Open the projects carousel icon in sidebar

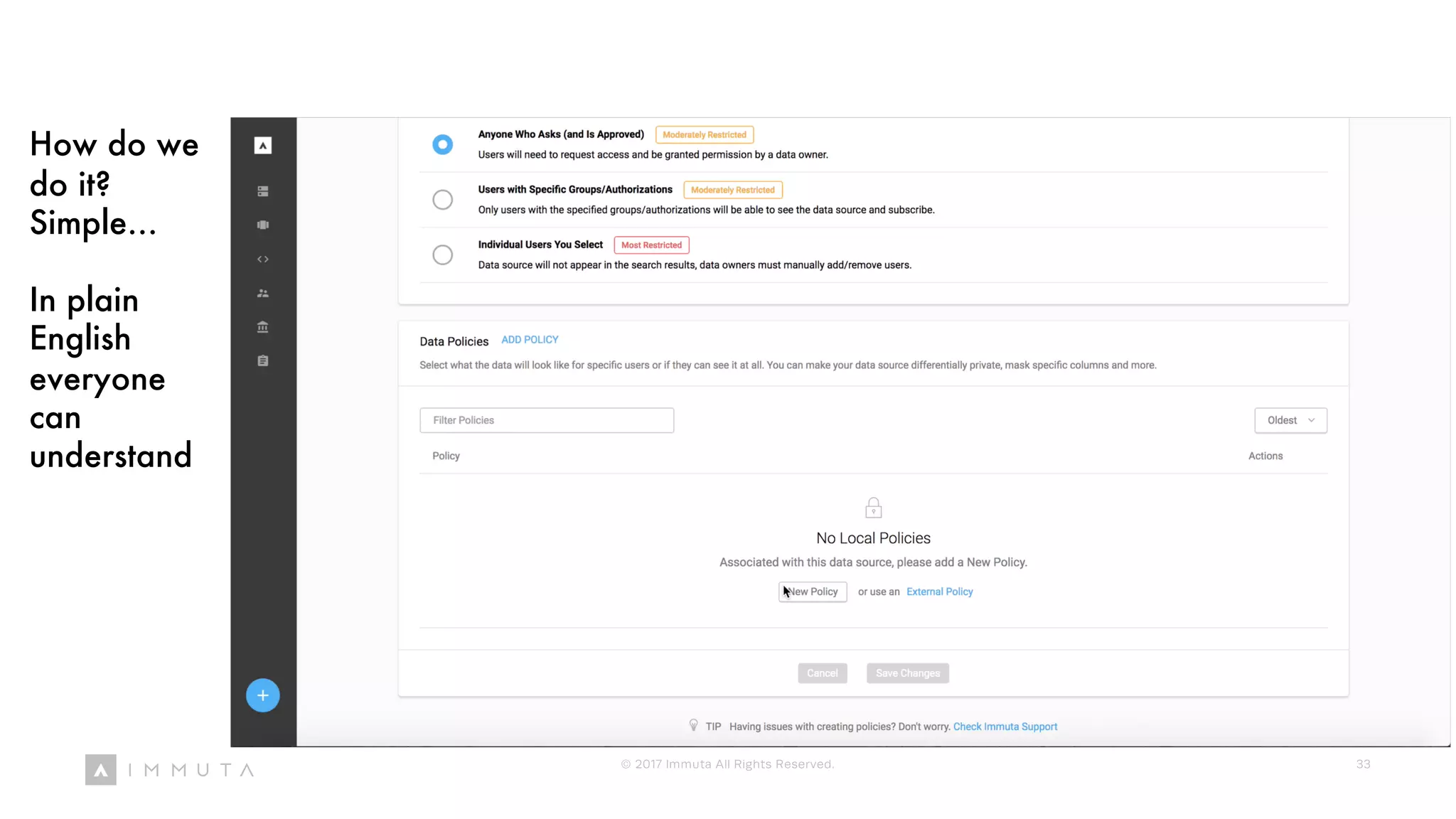262,225
